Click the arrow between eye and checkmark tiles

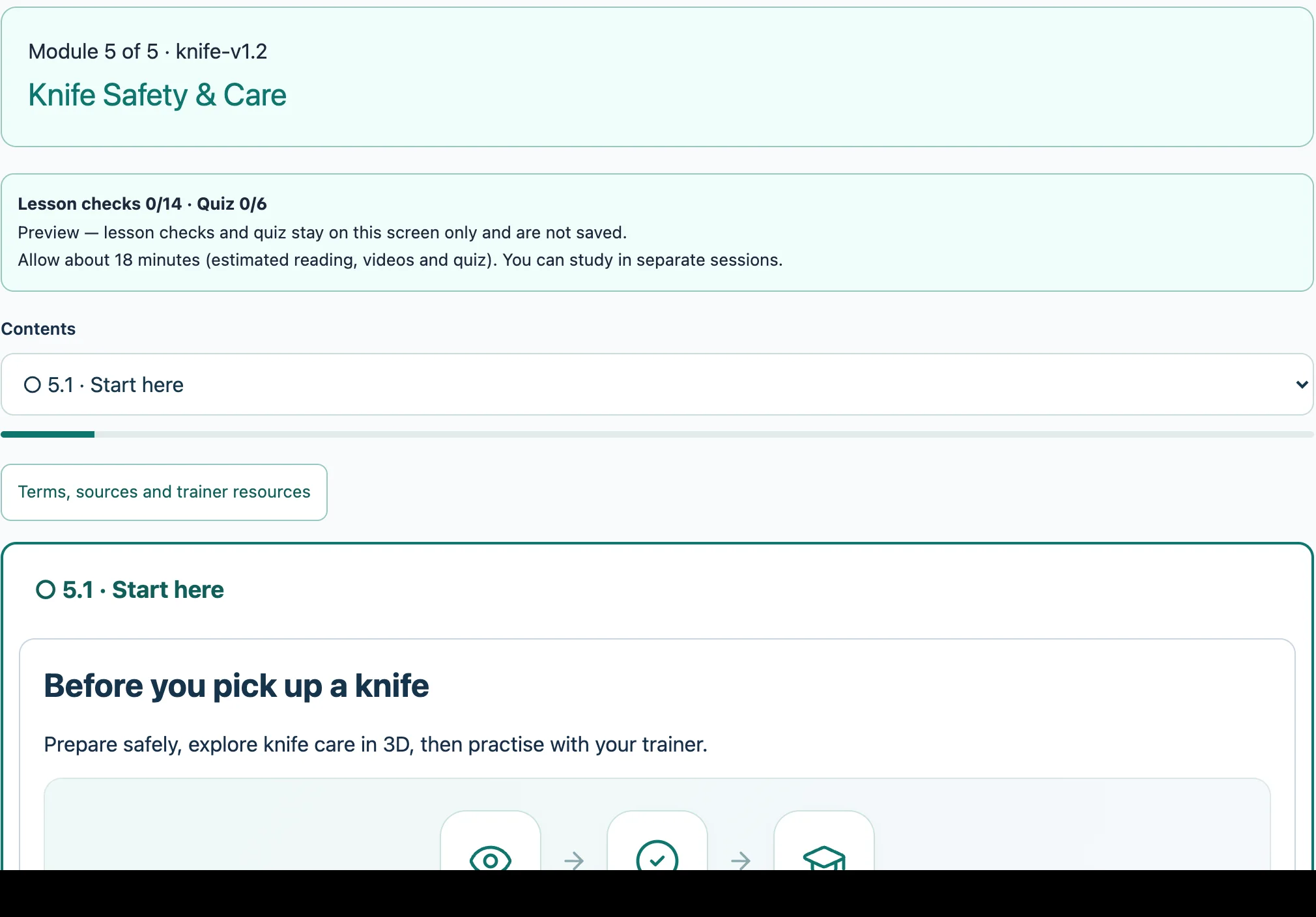pos(574,860)
